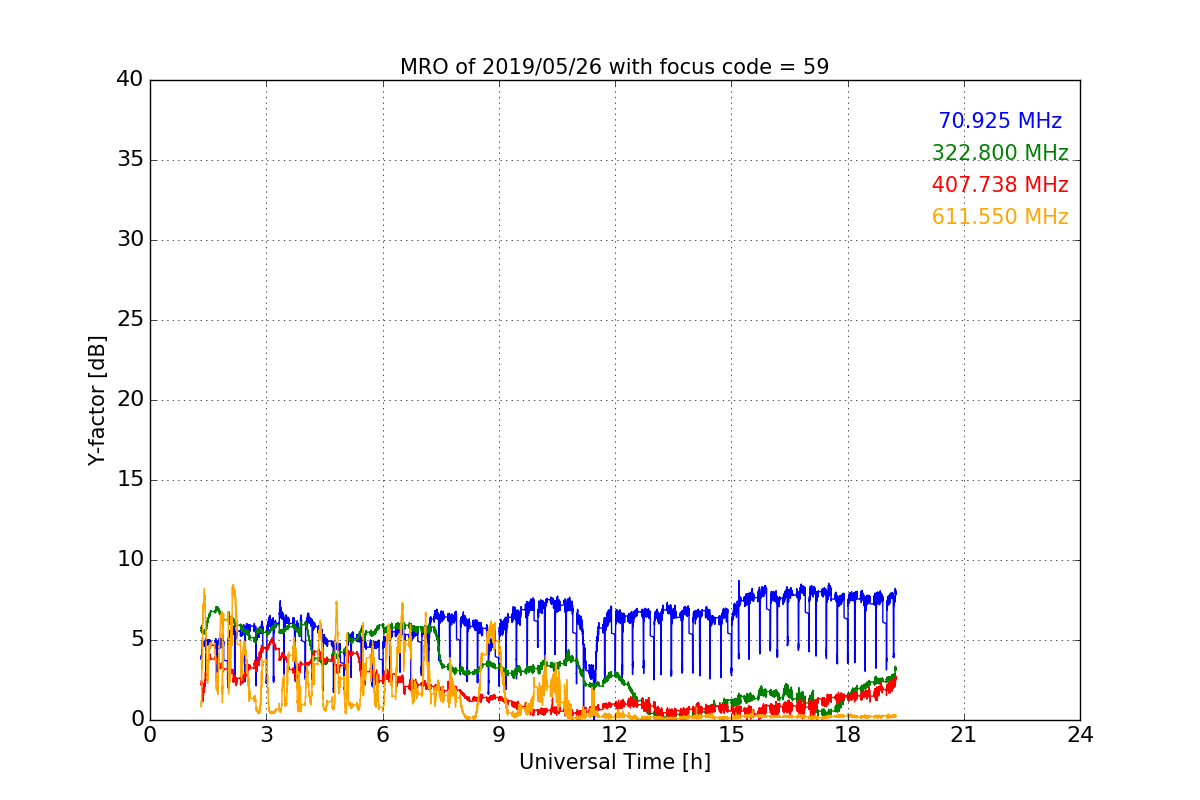Click the Y-factor [dB] axis label
Viewport: 1200px width, 800px height.
pos(96,400)
